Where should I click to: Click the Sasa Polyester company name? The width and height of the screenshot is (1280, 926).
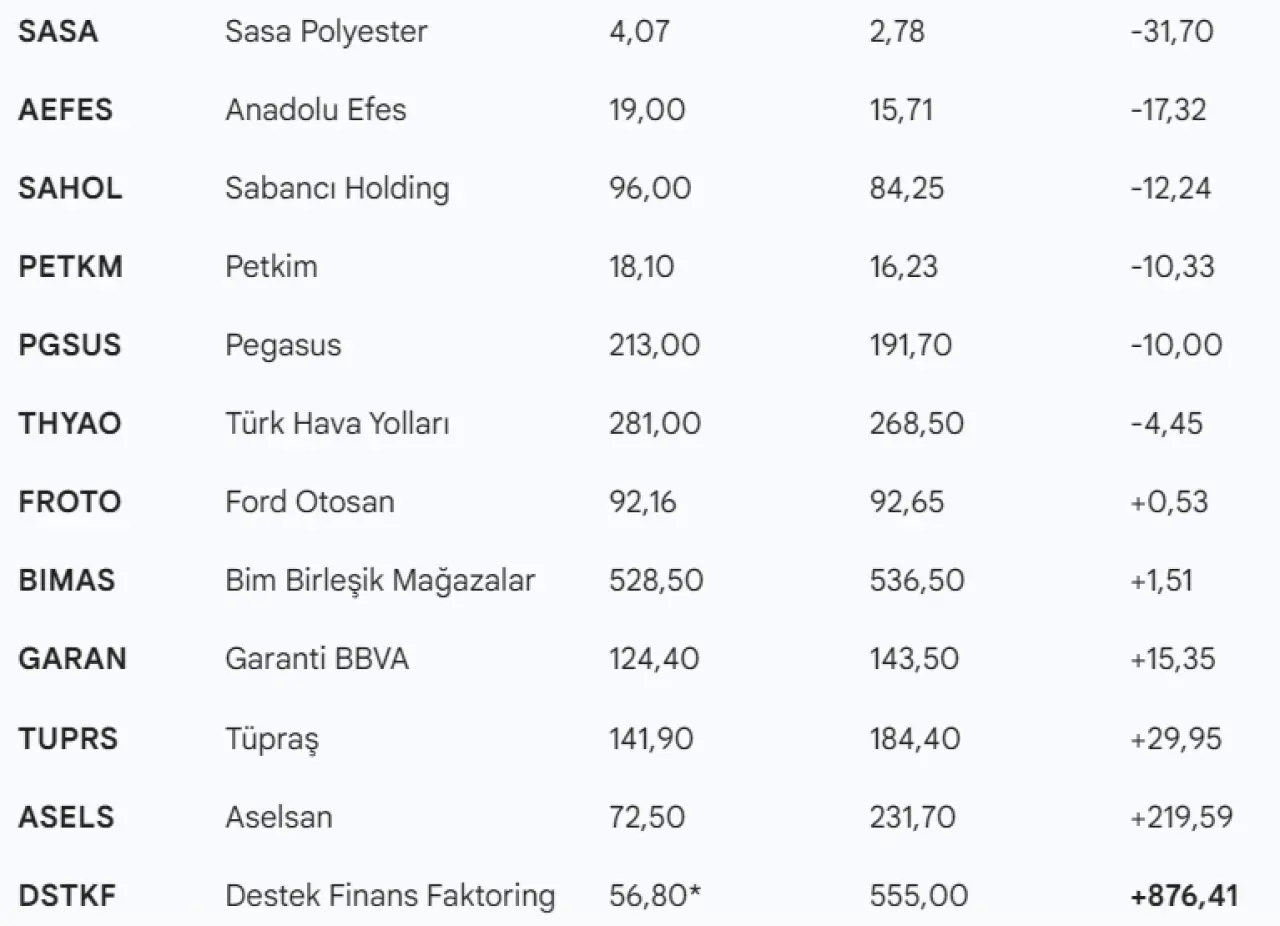(326, 32)
